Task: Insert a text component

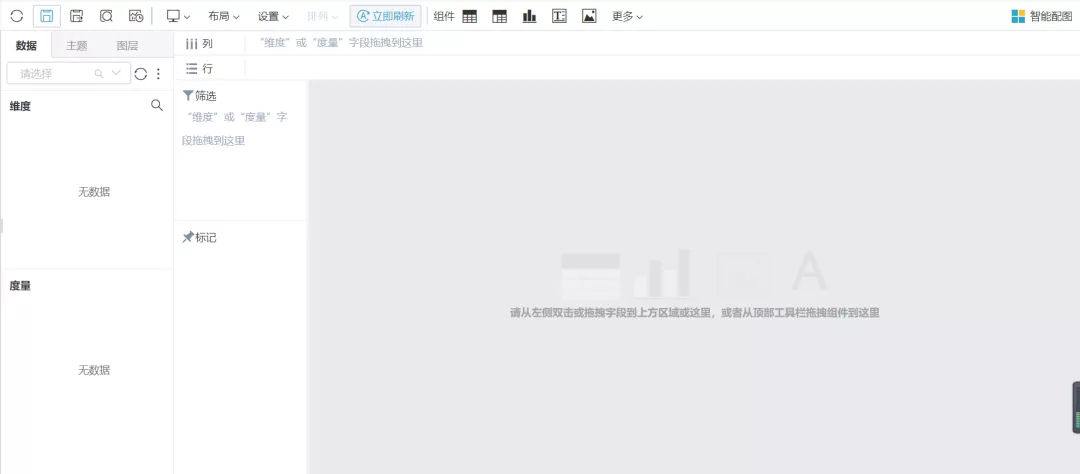Action: click(x=559, y=17)
